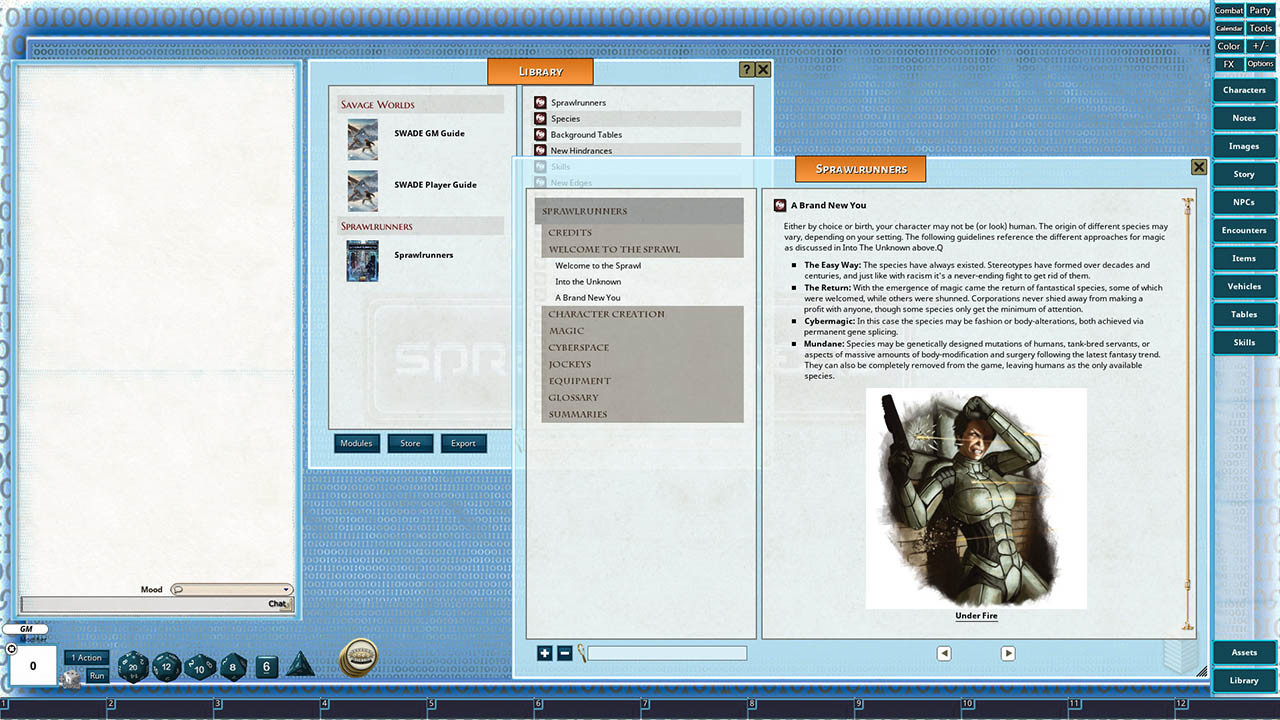
Task: Open the Combat tracker
Action: pos(1228,11)
